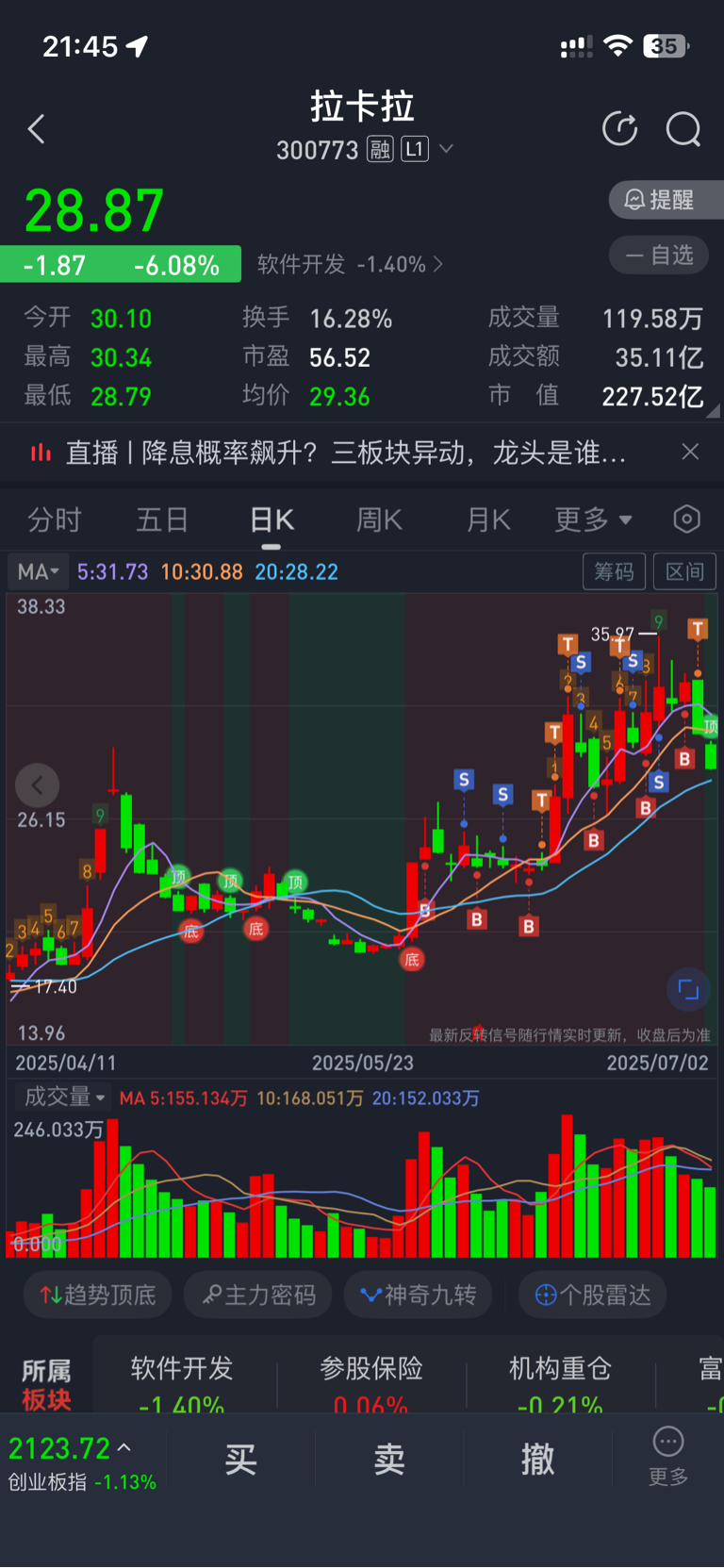This screenshot has width=724, height=1568.
Task: Tap the 所属板块 label
Action: point(46,1384)
